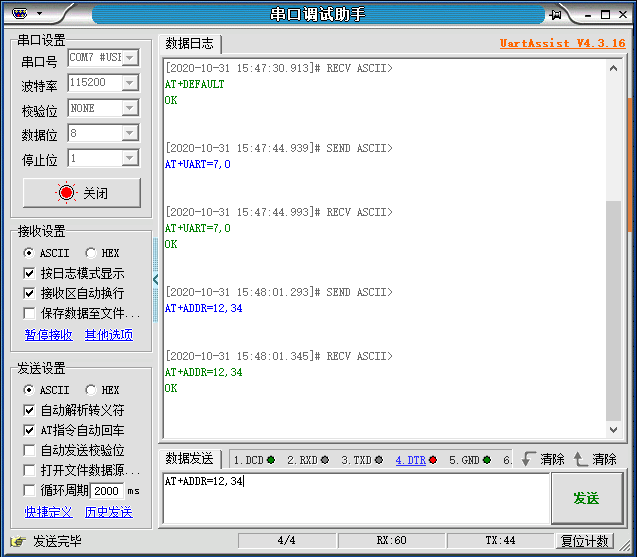The image size is (637, 557).
Task: Click the AT+DEFAULT log line
Action: tap(195, 84)
